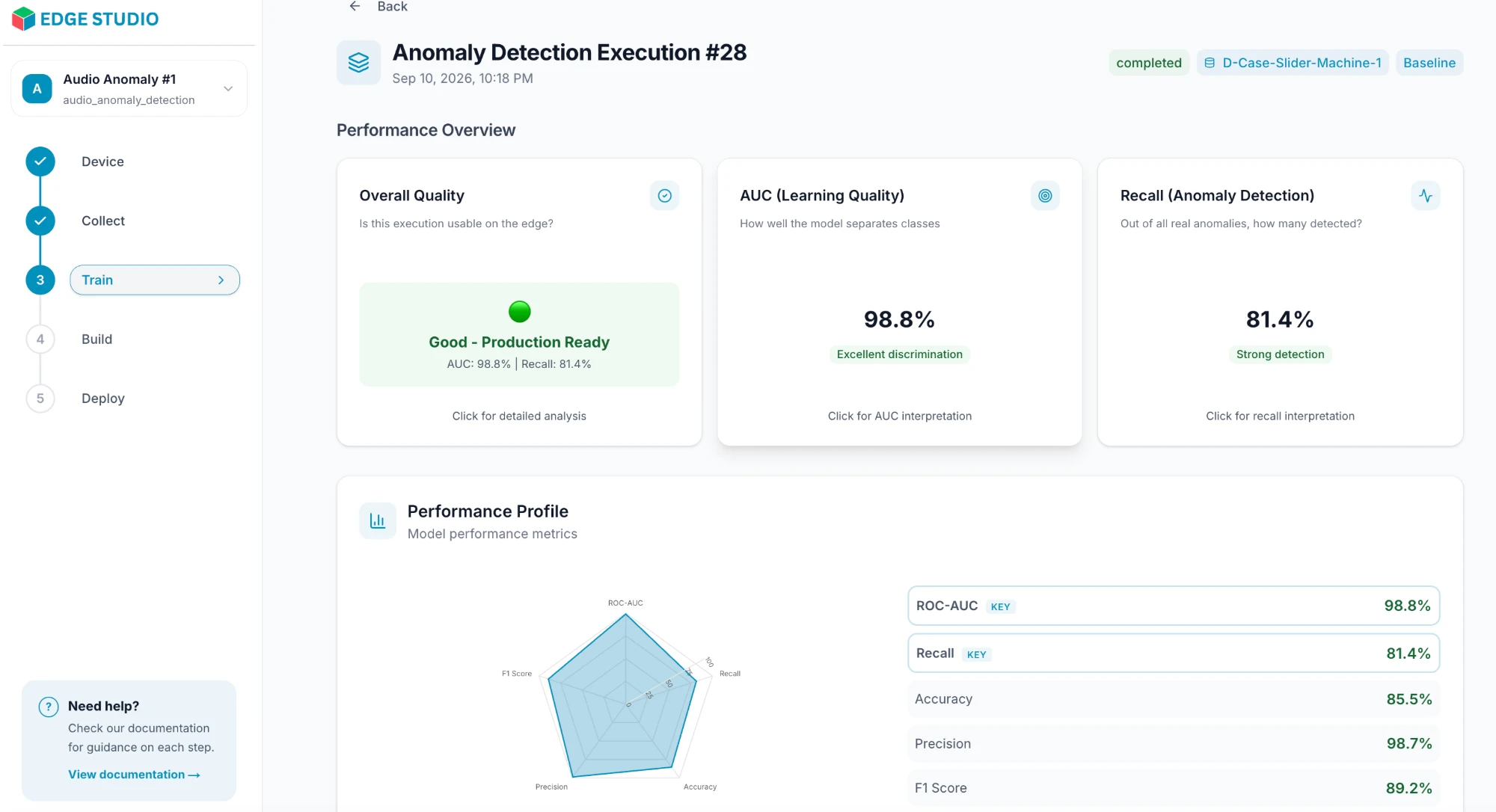Click the green status dot in Overall Quality

pyautogui.click(x=519, y=312)
